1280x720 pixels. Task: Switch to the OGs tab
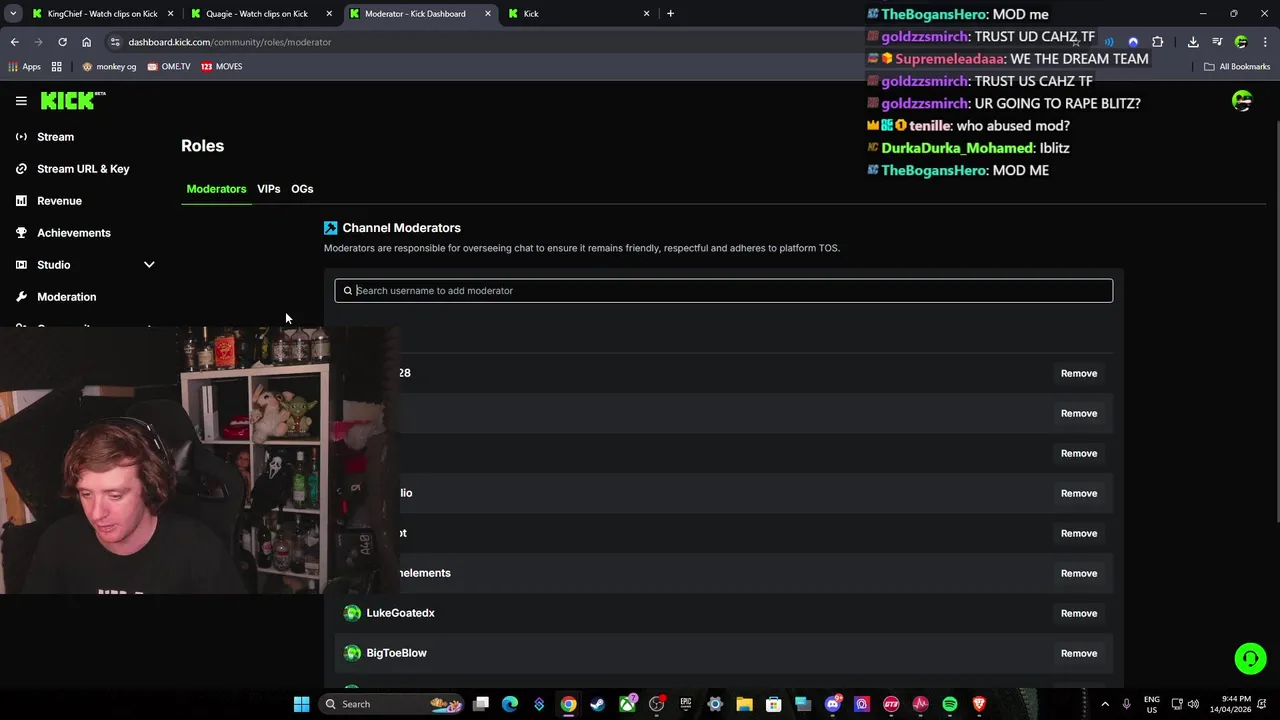pyautogui.click(x=302, y=189)
